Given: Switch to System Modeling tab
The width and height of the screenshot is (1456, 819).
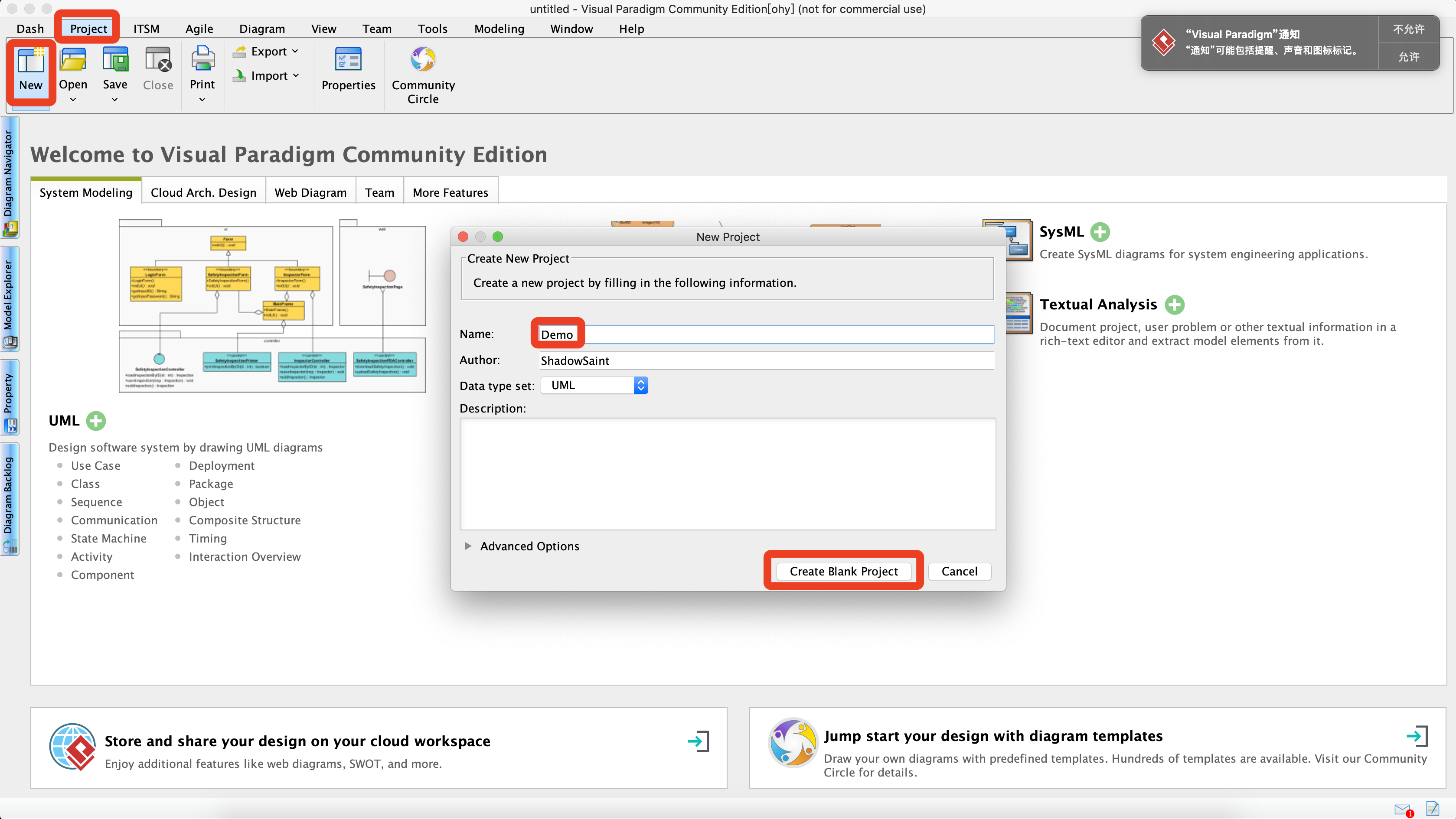Looking at the screenshot, I should 86,192.
